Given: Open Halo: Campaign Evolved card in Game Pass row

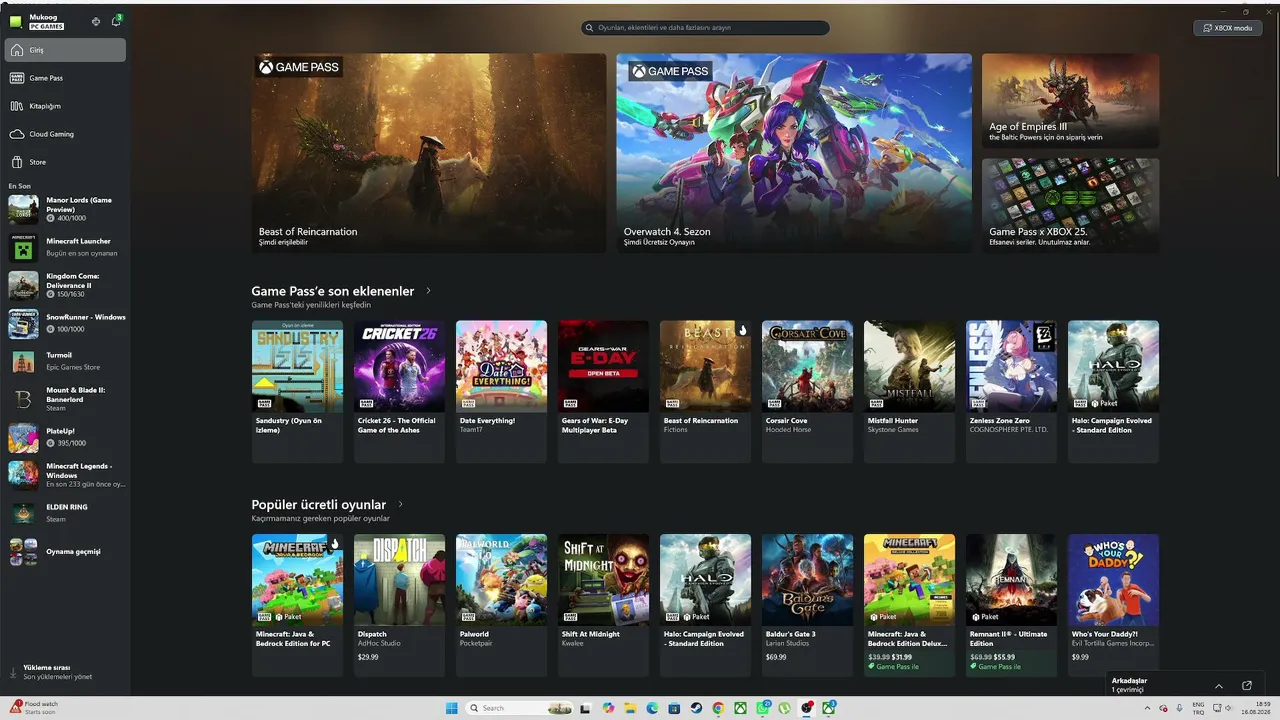Looking at the screenshot, I should click(x=1113, y=391).
